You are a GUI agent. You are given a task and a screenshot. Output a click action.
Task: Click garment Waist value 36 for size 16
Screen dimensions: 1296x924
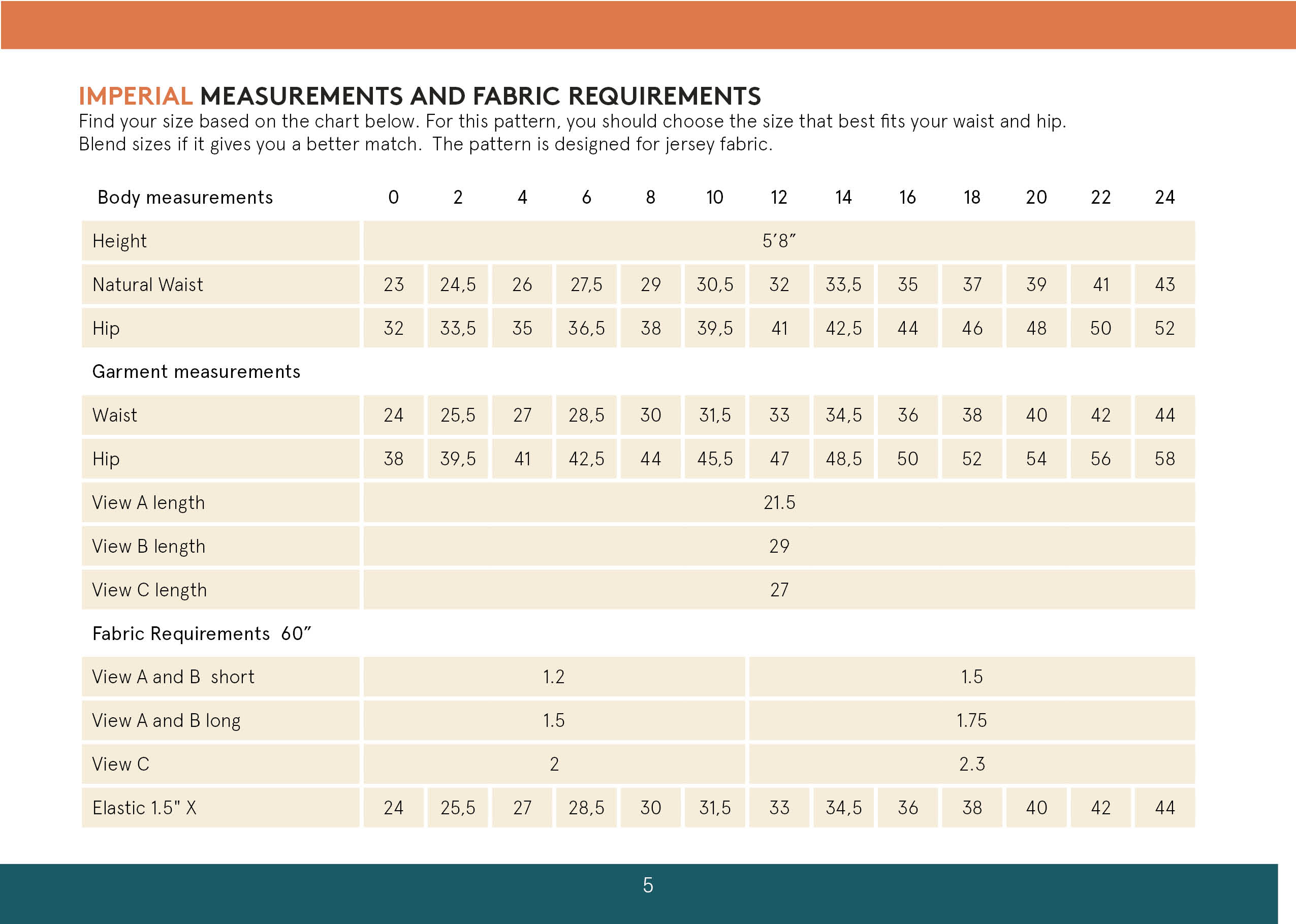(907, 416)
